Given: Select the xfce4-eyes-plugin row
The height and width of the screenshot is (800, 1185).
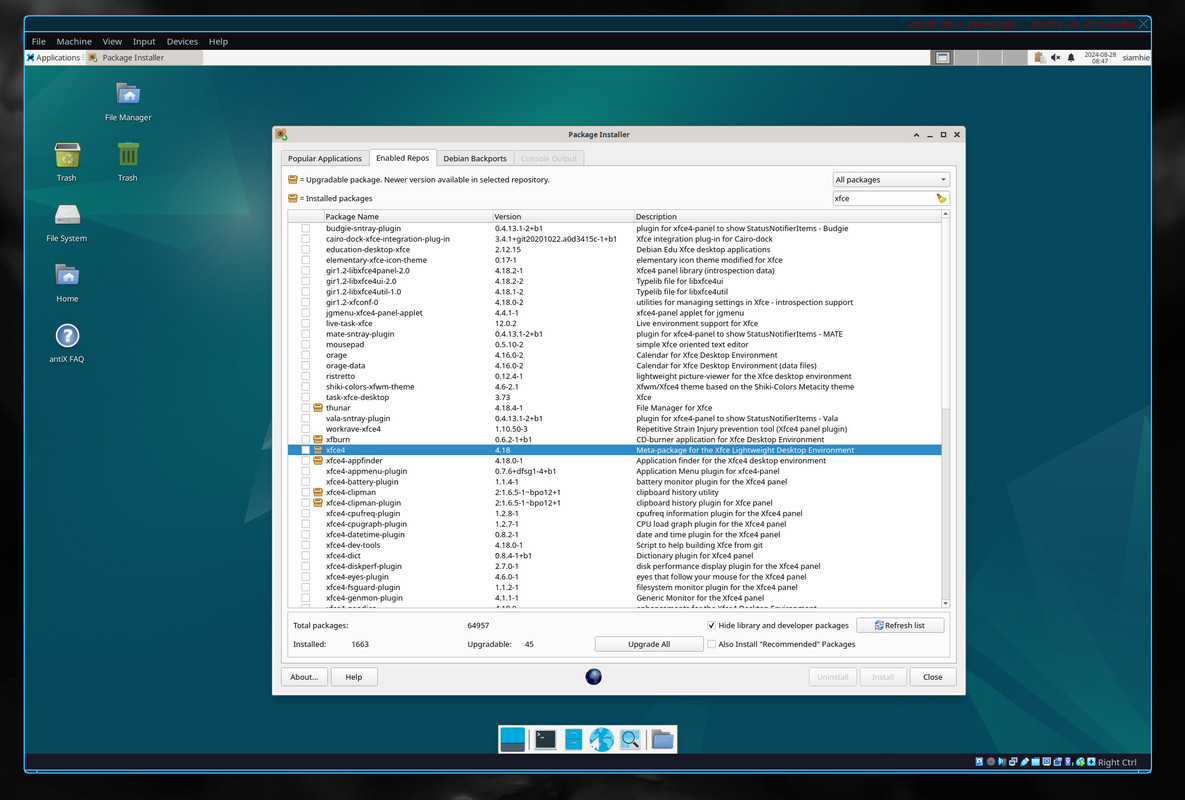Looking at the screenshot, I should (x=614, y=577).
